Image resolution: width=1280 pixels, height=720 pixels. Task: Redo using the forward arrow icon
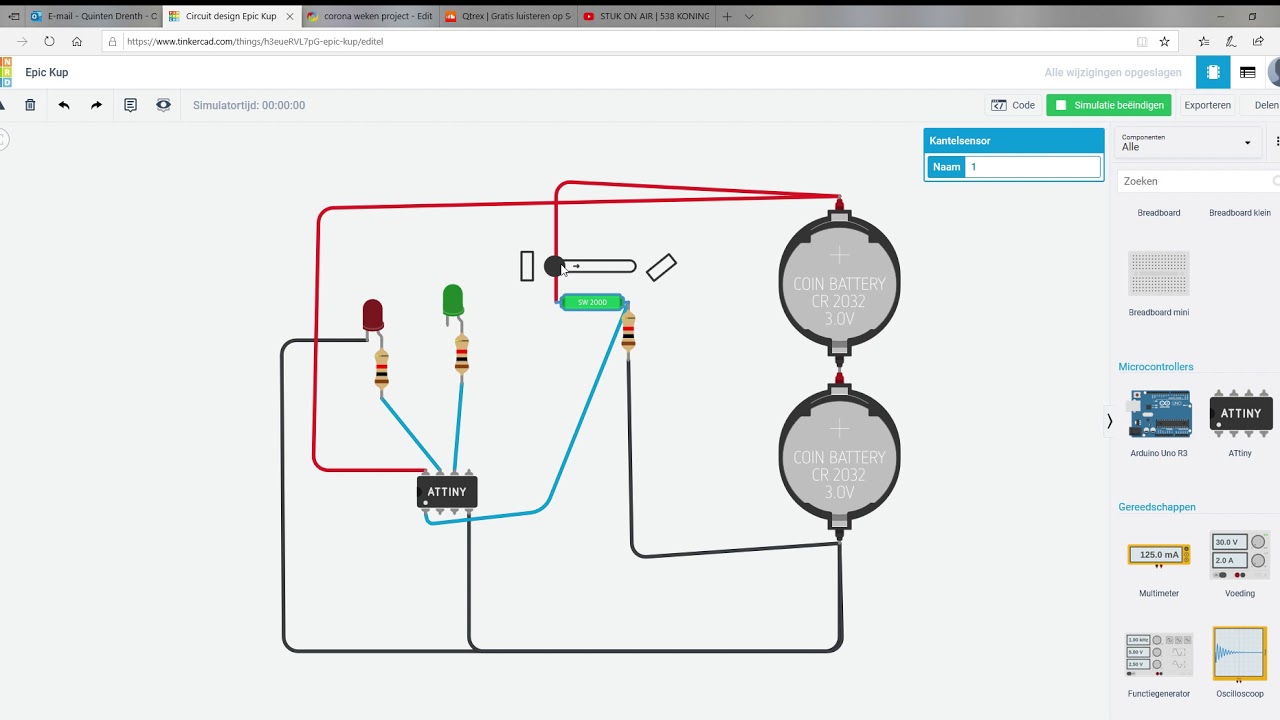[96, 105]
